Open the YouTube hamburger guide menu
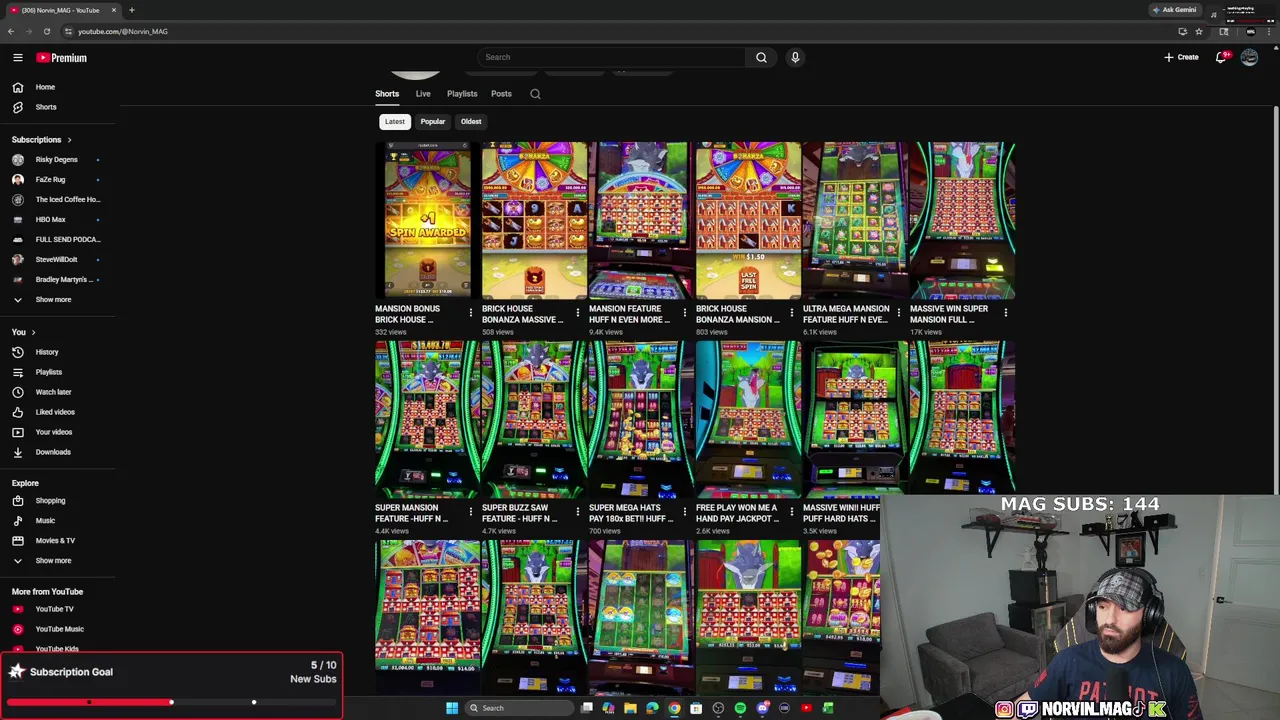This screenshot has height=720, width=1280. [x=17, y=58]
